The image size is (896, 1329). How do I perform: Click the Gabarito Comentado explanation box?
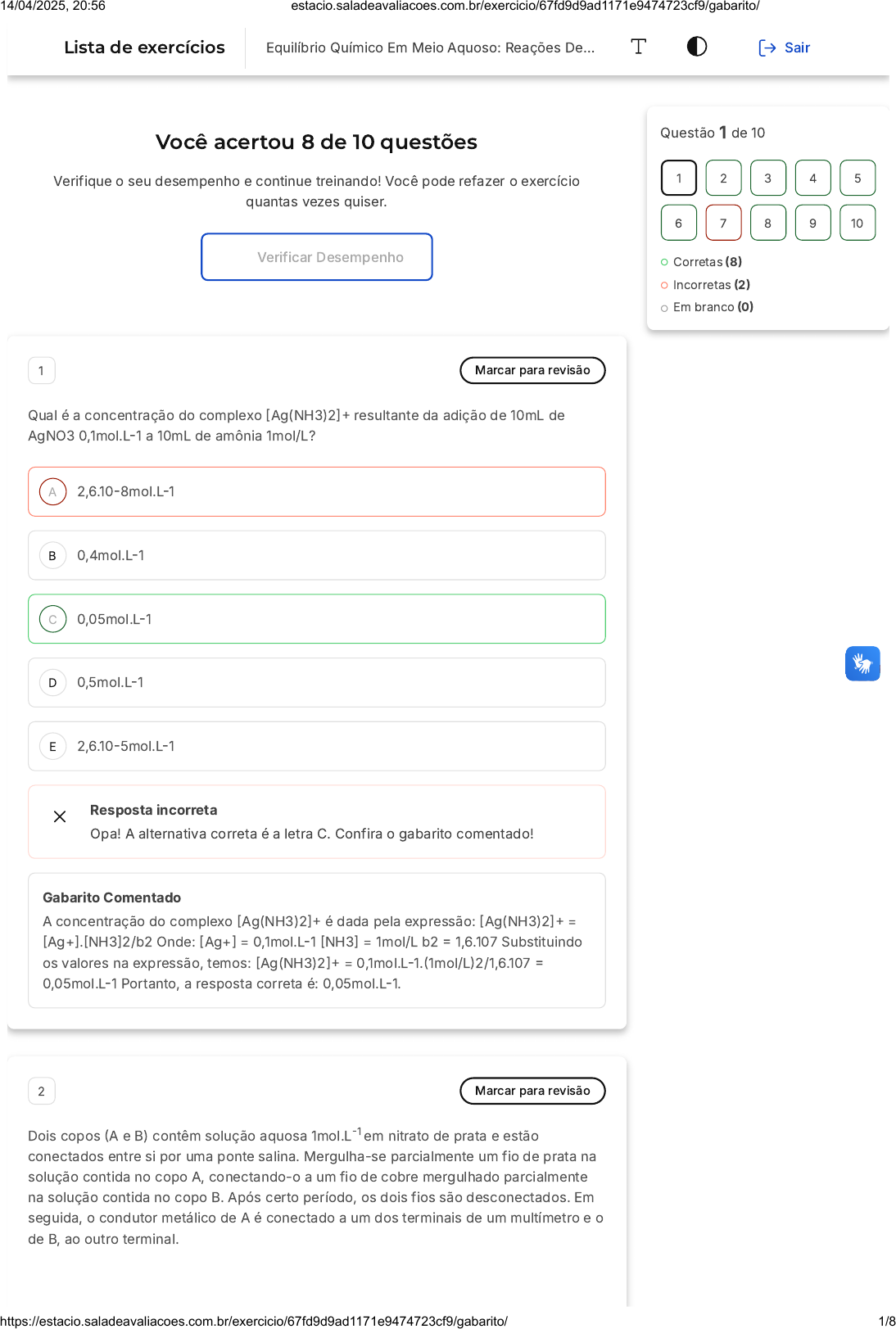(316, 940)
